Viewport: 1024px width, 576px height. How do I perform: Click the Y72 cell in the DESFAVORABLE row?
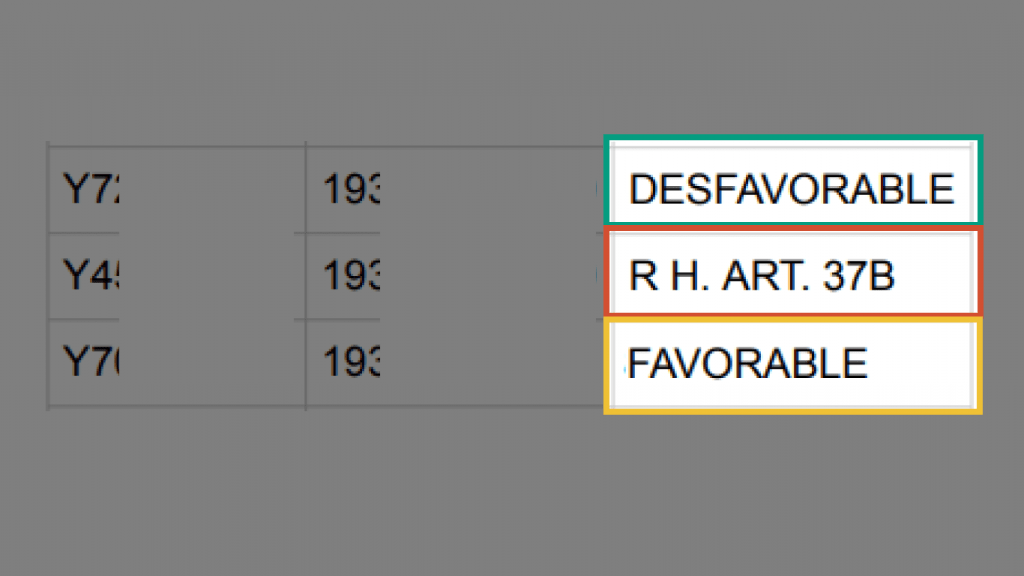pos(177,189)
